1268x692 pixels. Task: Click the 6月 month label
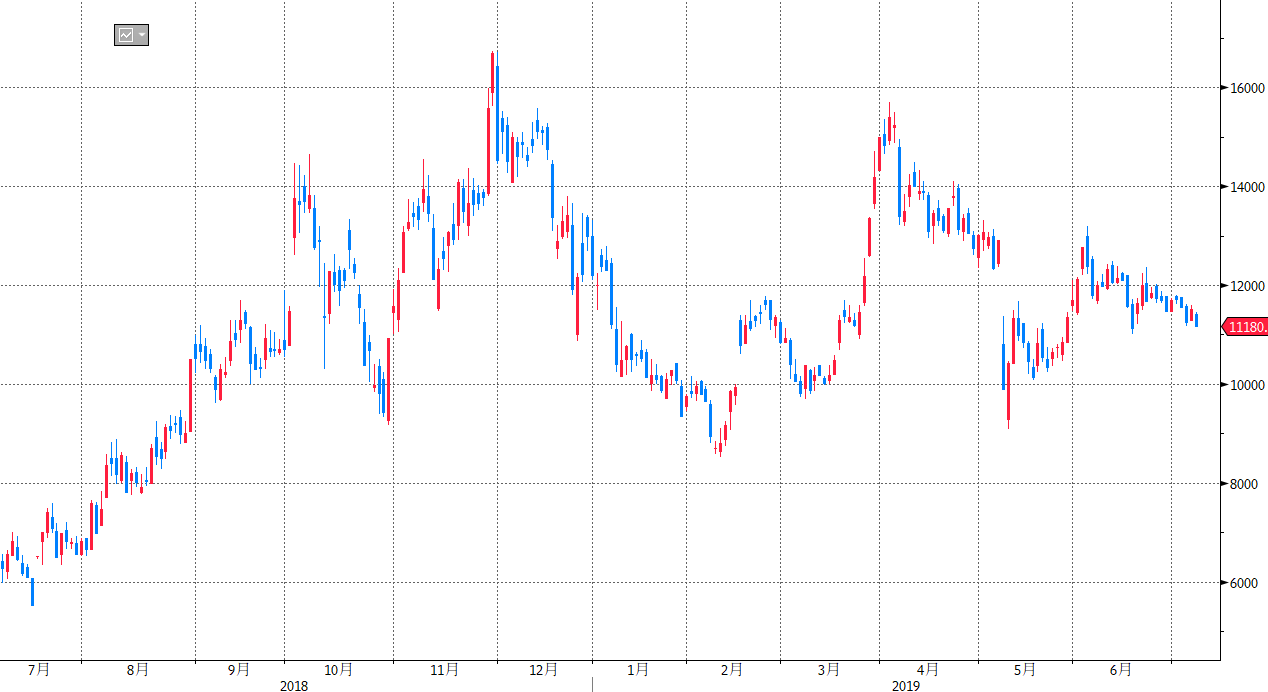pyautogui.click(x=1121, y=670)
